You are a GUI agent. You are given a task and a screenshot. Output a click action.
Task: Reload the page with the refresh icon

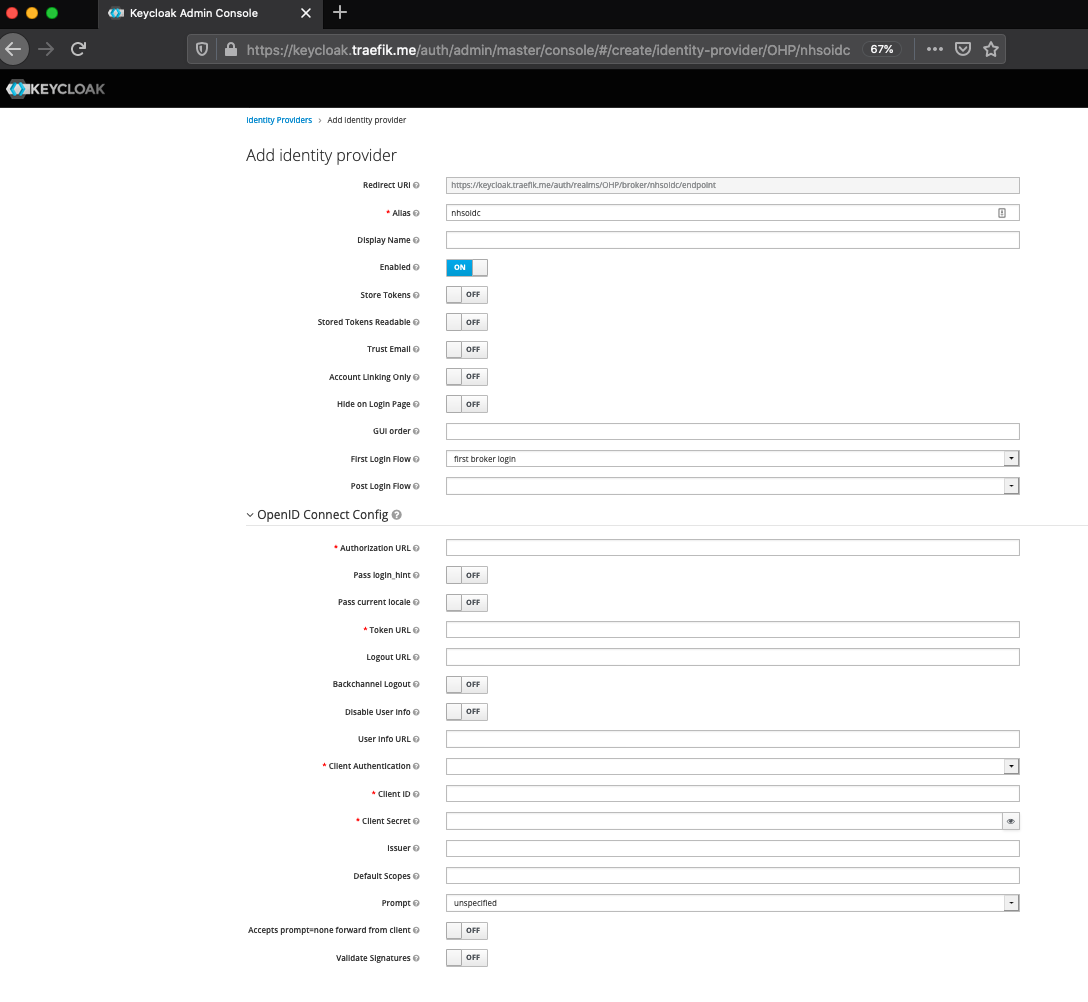(78, 48)
